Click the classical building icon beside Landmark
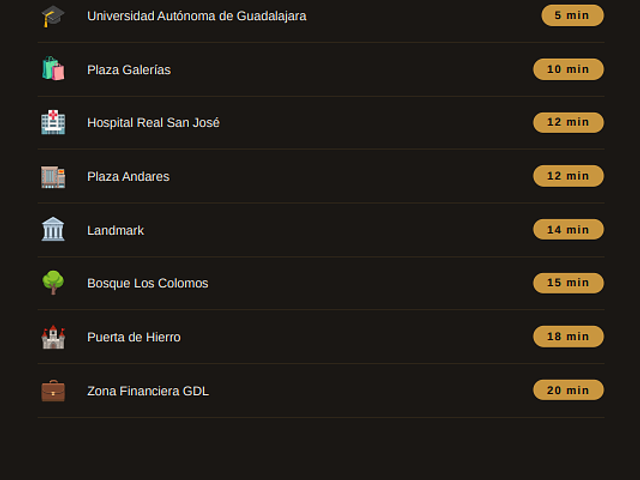This screenshot has width=640, height=480. pos(53,229)
